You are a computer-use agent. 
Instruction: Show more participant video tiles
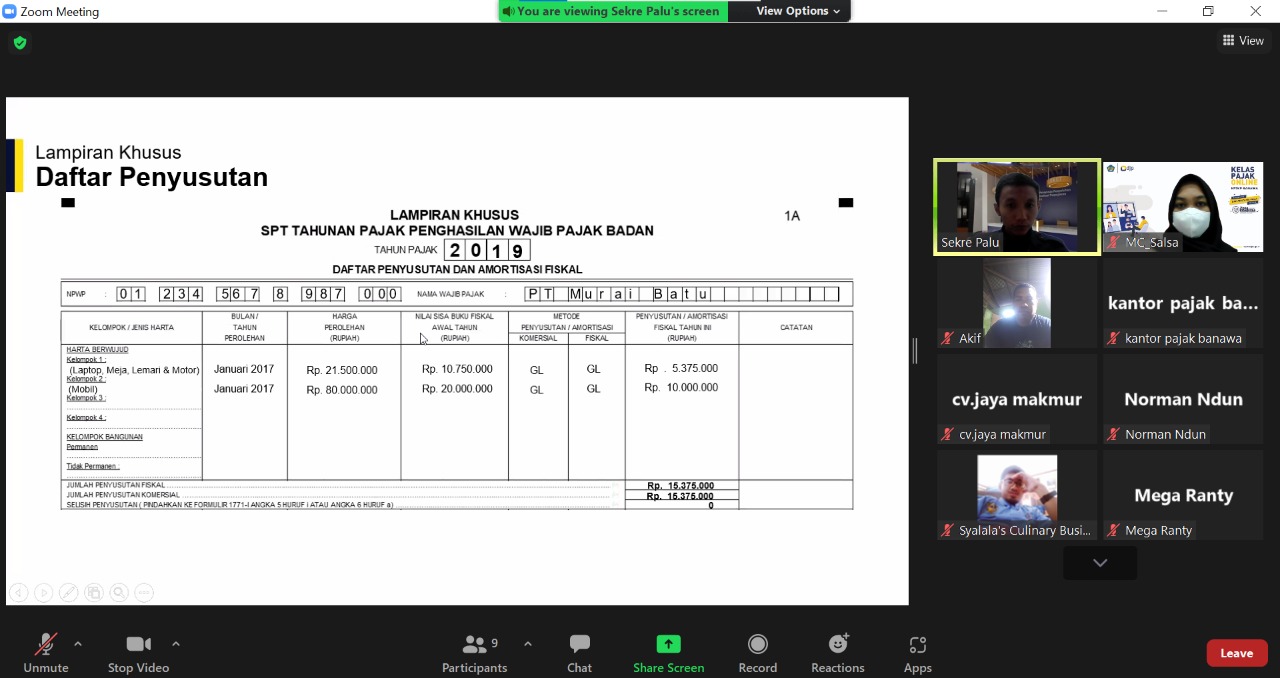click(x=1100, y=563)
